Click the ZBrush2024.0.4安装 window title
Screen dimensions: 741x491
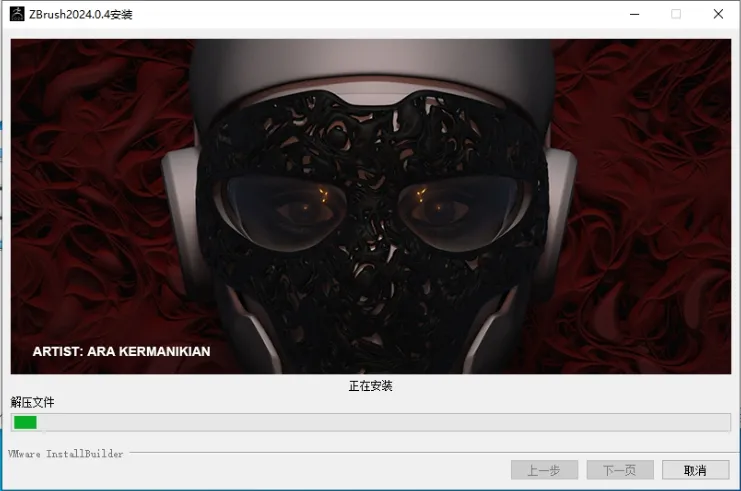81,14
